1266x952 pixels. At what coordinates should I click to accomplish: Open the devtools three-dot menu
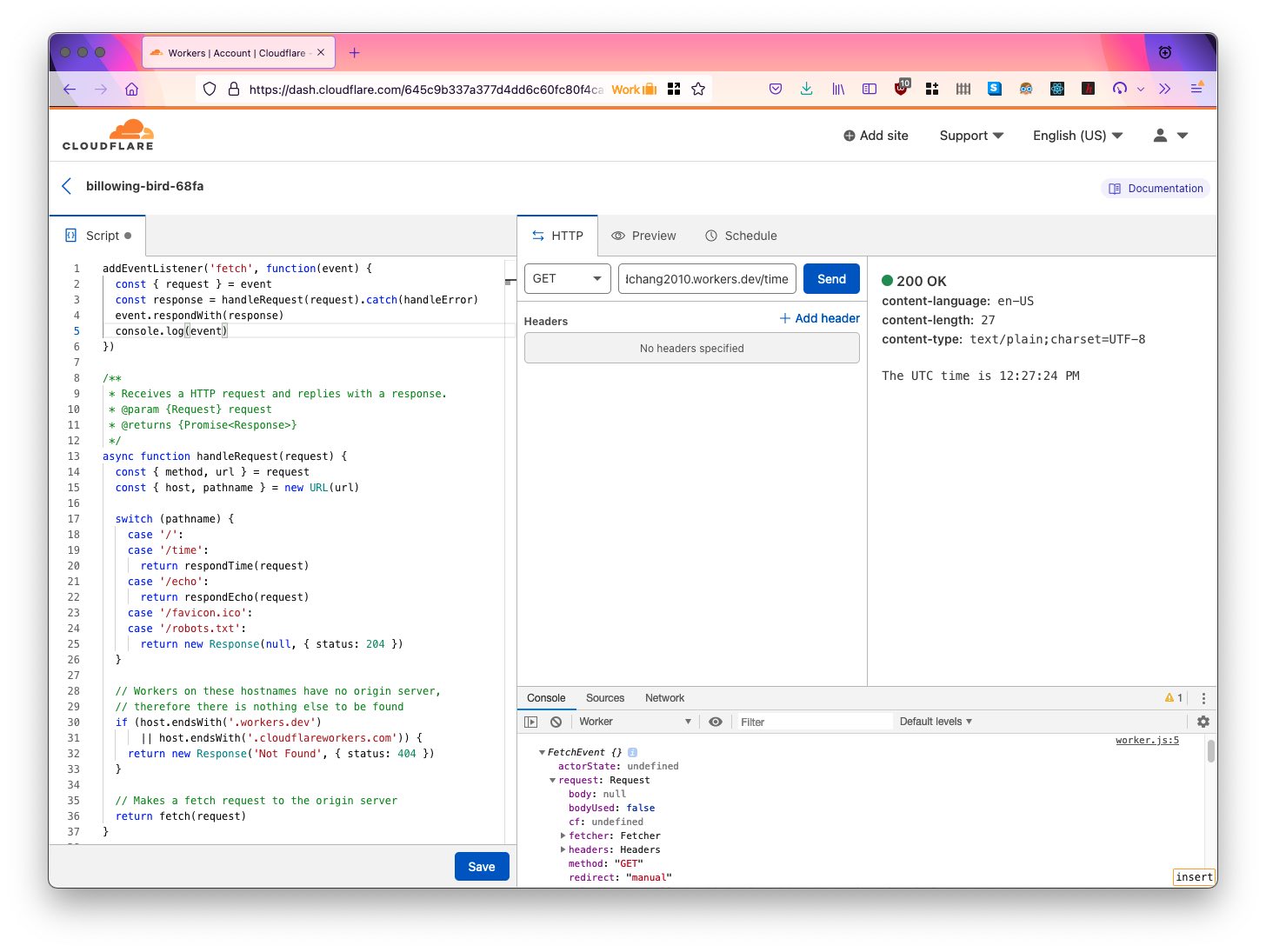tap(1203, 698)
